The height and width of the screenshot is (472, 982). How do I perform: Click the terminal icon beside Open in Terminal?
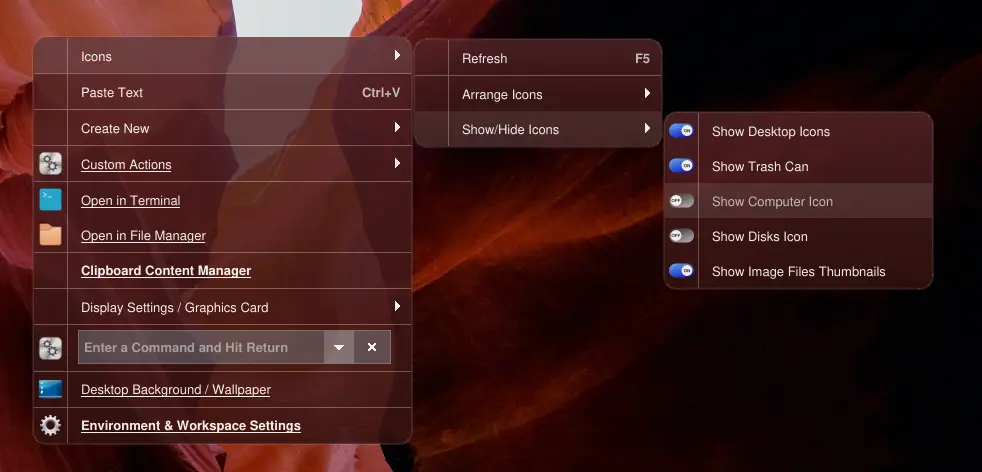(50, 200)
